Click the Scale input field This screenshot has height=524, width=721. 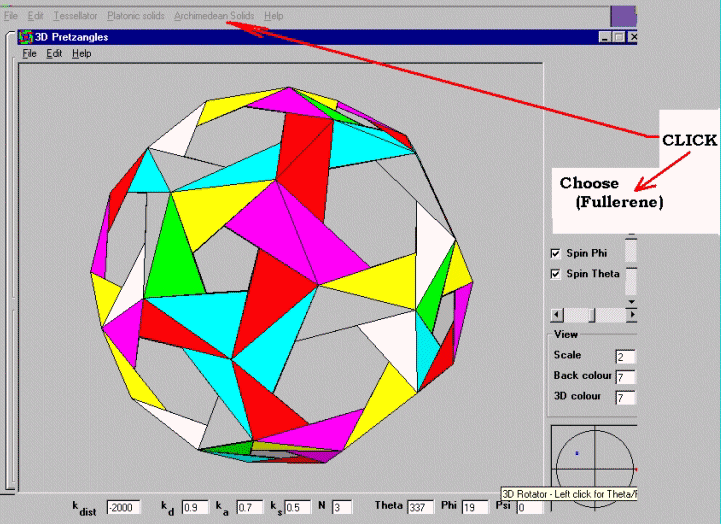pos(626,356)
